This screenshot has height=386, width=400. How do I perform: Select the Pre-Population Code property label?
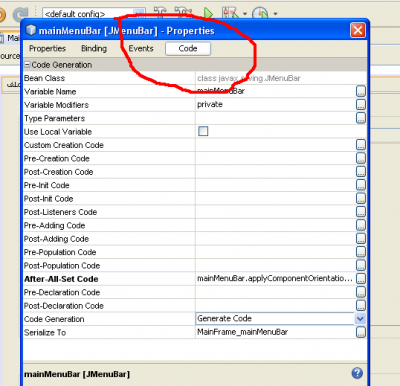[x=60, y=252]
